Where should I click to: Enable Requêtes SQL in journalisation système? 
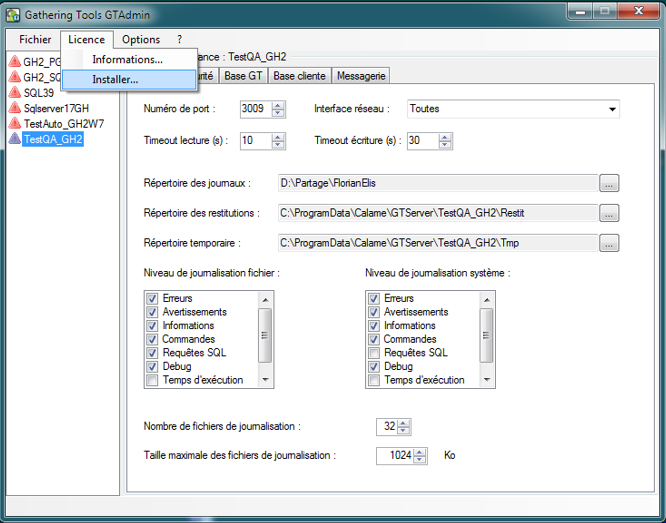(374, 353)
